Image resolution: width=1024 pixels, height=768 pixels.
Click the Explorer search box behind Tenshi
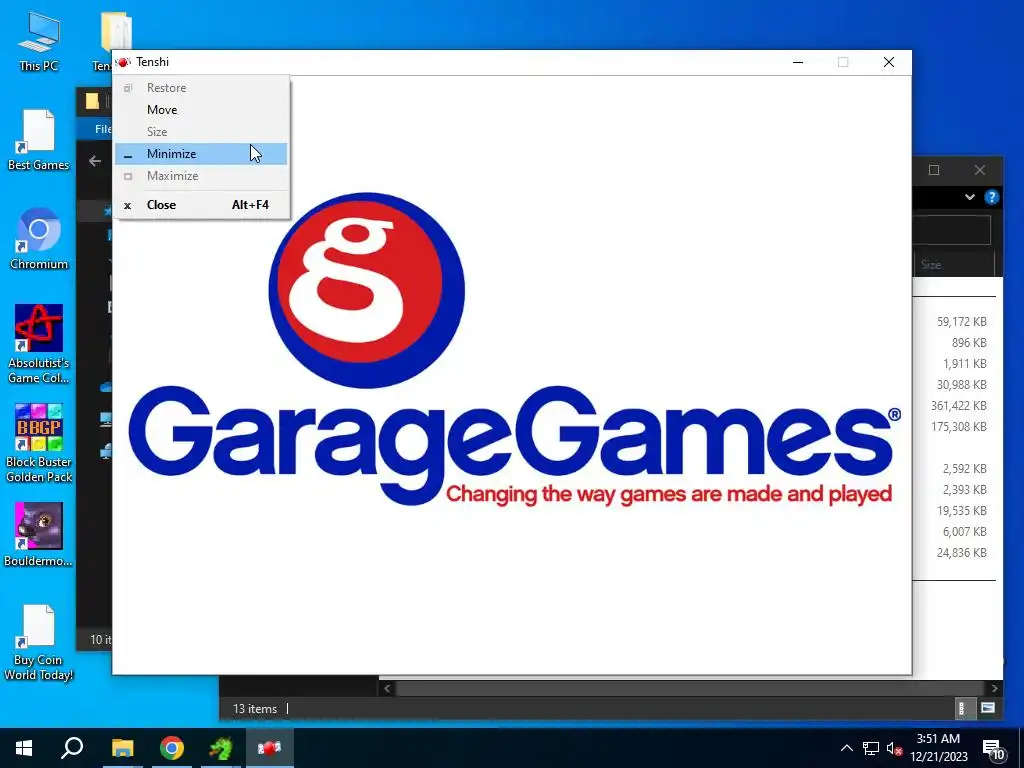[951, 230]
